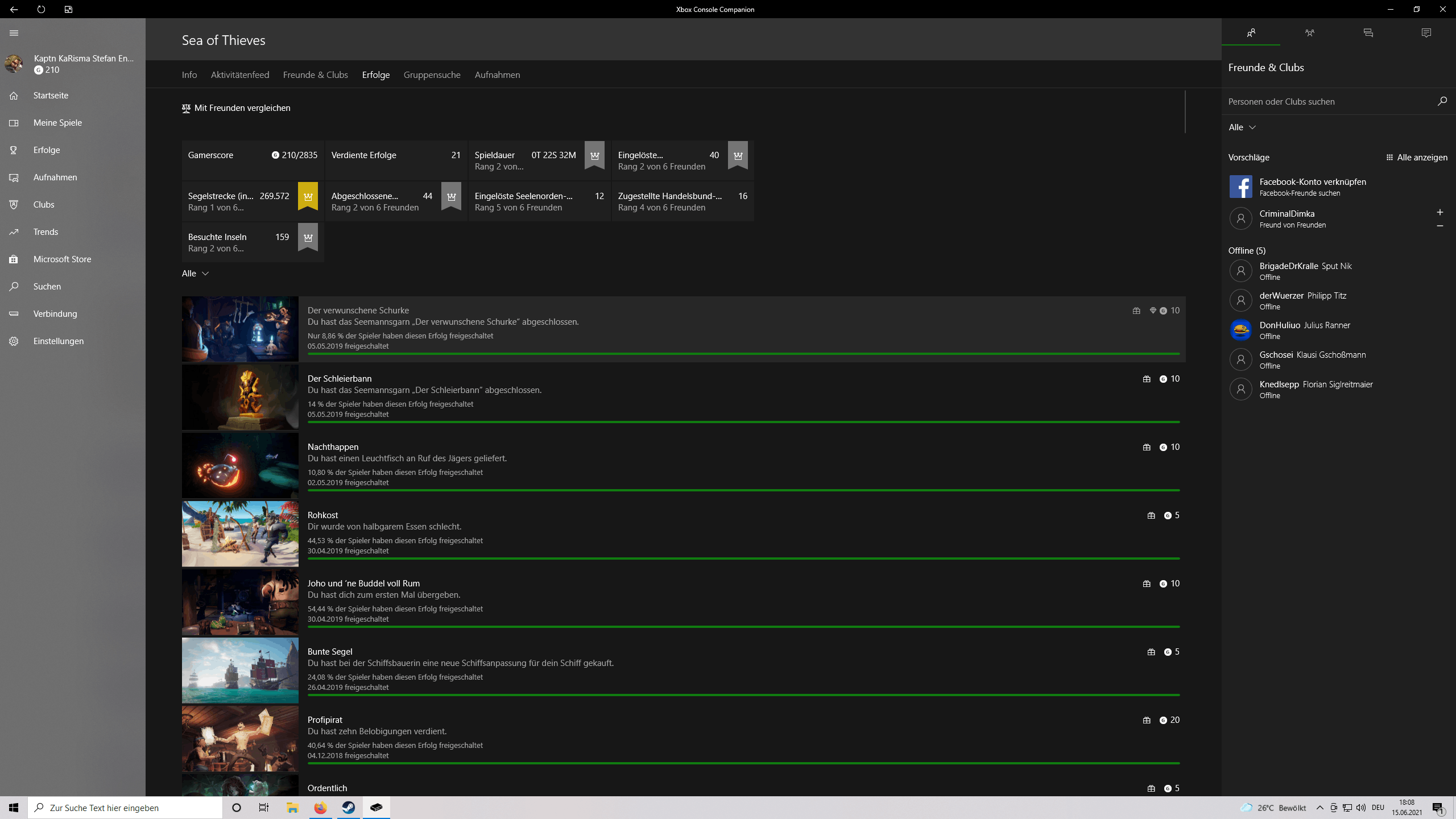Switch to the Aufnahmen tab

(497, 75)
